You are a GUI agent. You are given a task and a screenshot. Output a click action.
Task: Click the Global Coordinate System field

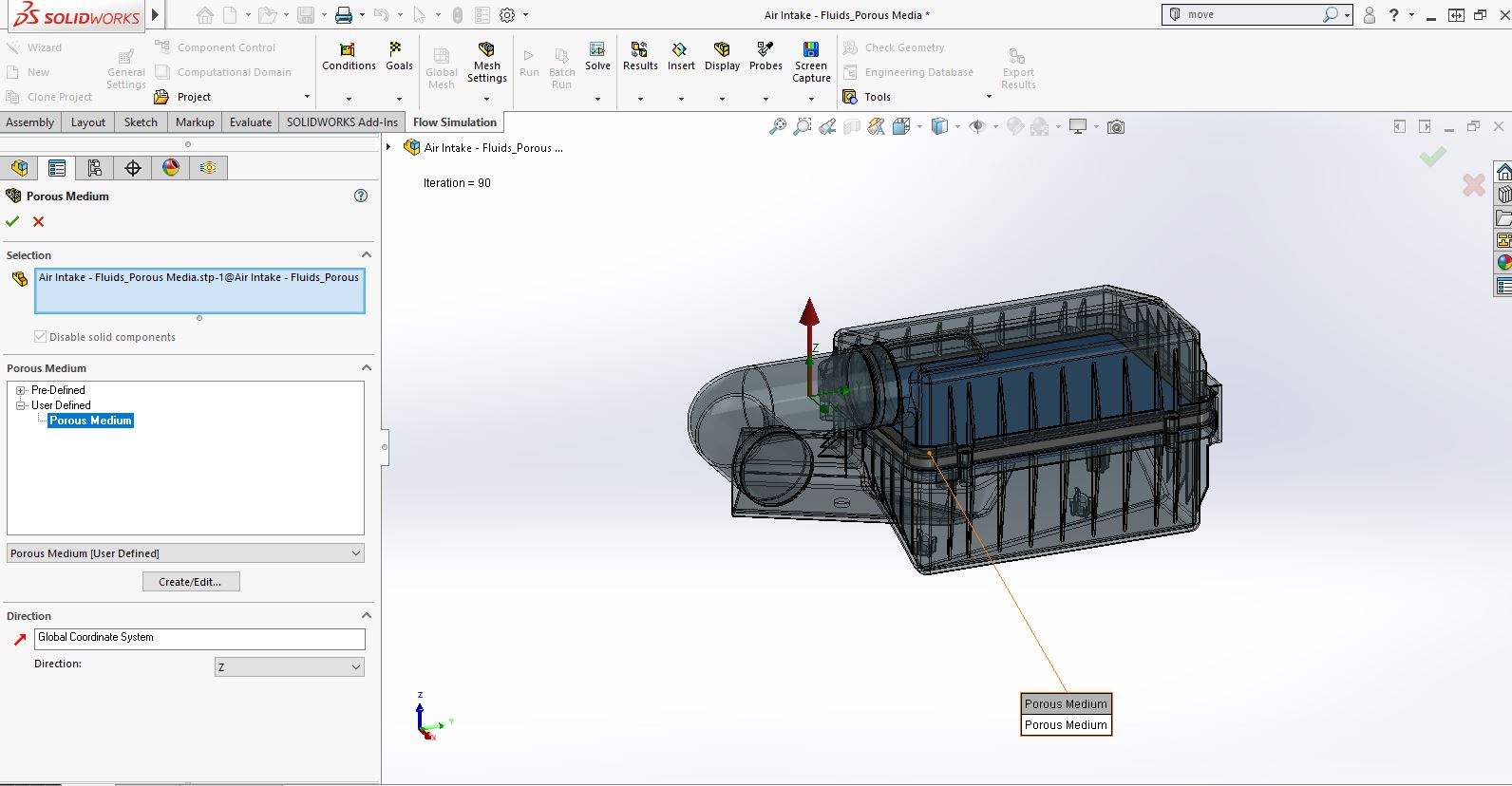(x=199, y=638)
